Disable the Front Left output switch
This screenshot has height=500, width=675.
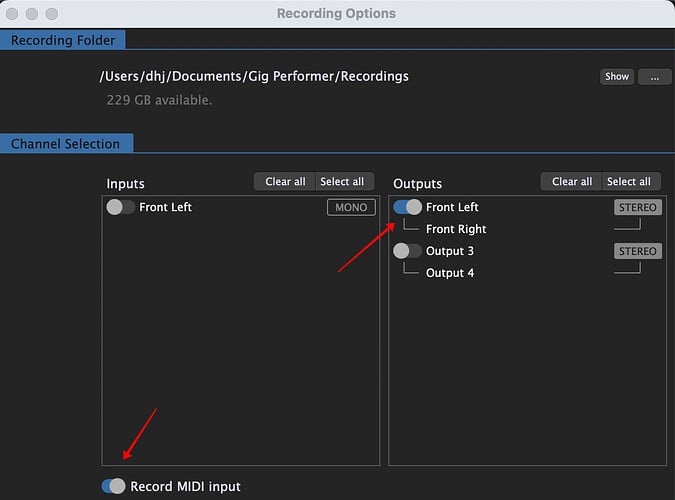407,207
